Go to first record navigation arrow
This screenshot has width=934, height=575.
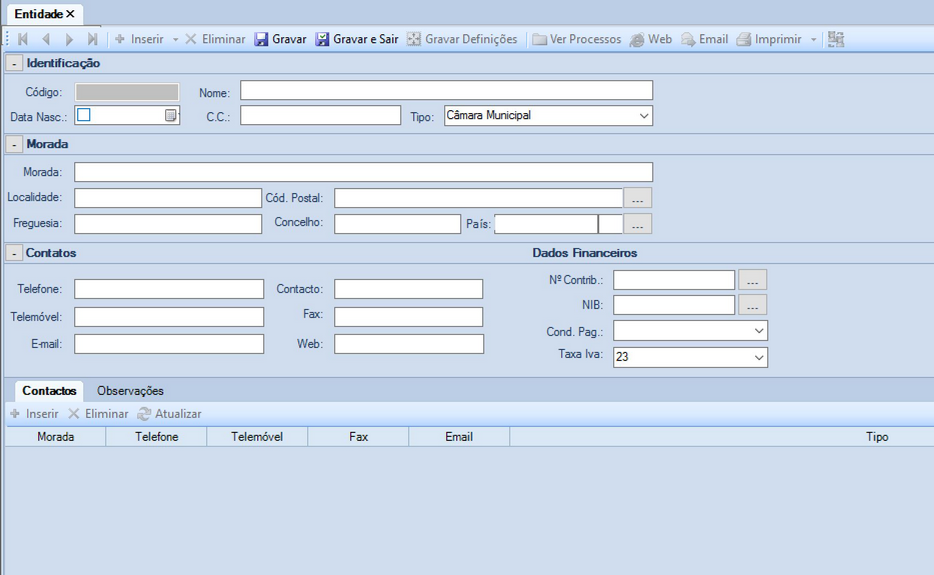tap(23, 39)
